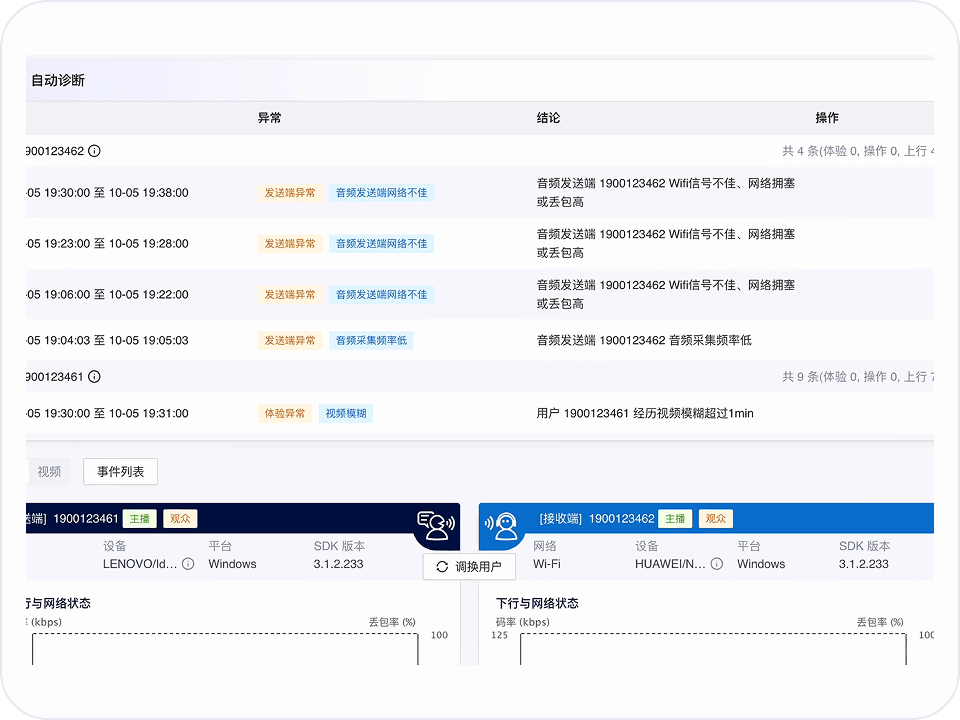960x720 pixels.
Task: Click the 操作 column header
Action: (827, 118)
